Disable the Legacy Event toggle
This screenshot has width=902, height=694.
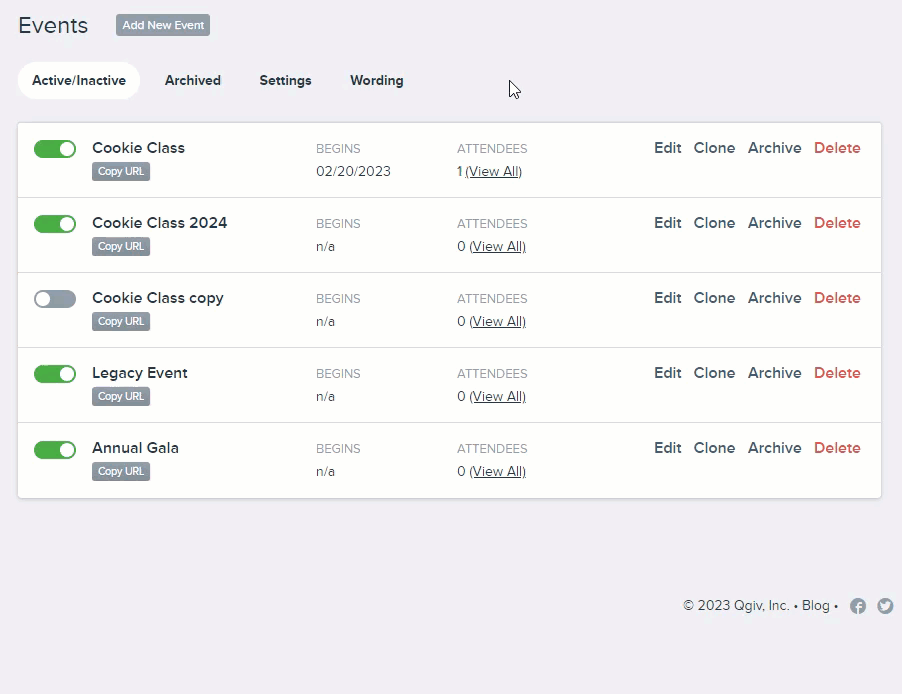point(55,374)
